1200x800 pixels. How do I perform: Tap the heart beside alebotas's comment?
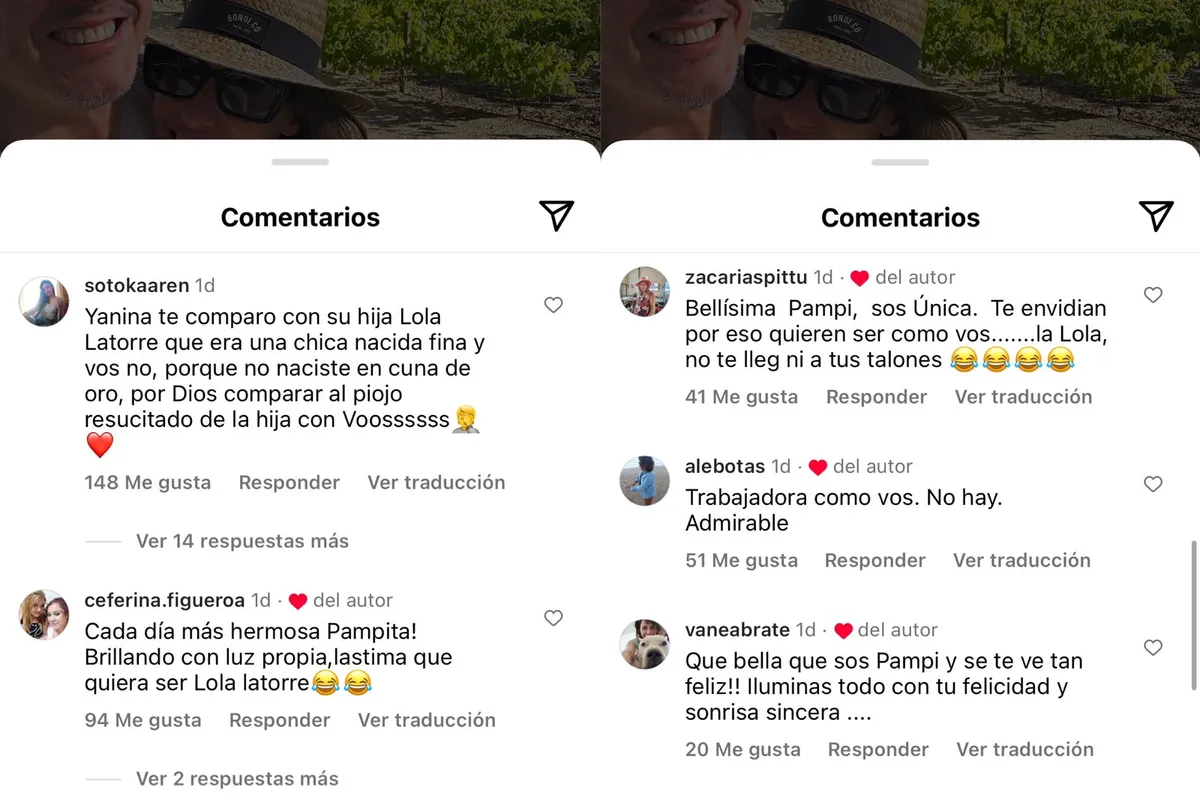(x=1153, y=484)
